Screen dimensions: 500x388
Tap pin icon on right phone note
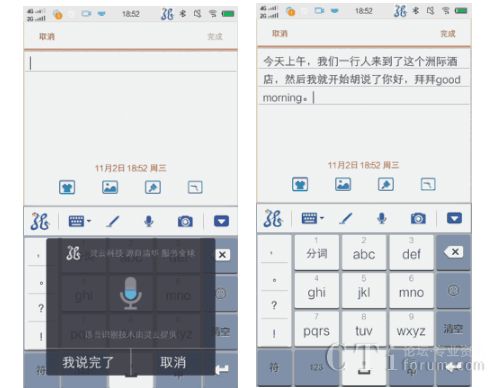(386, 184)
